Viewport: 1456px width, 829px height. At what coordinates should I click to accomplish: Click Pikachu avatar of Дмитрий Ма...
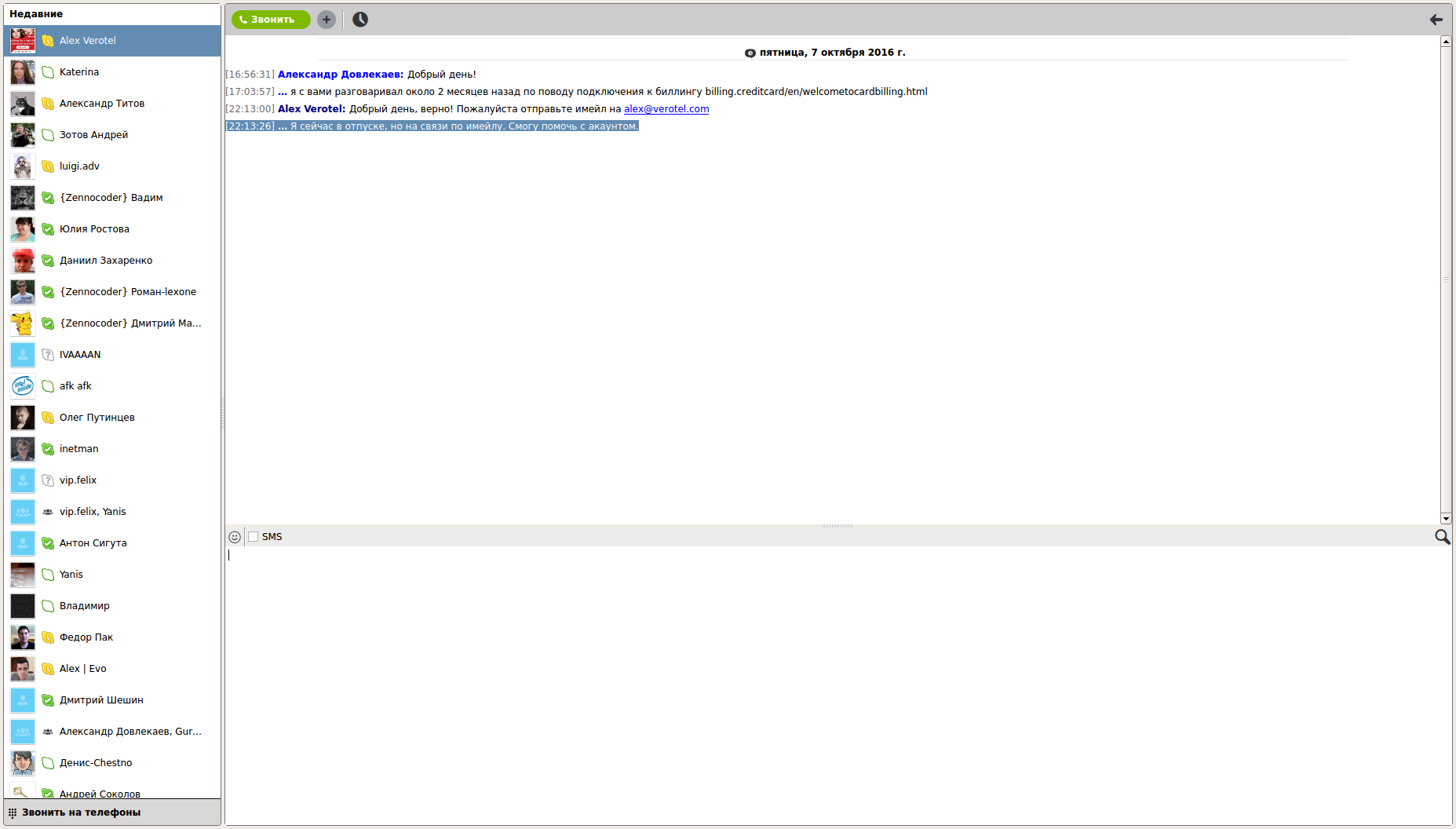coord(23,323)
